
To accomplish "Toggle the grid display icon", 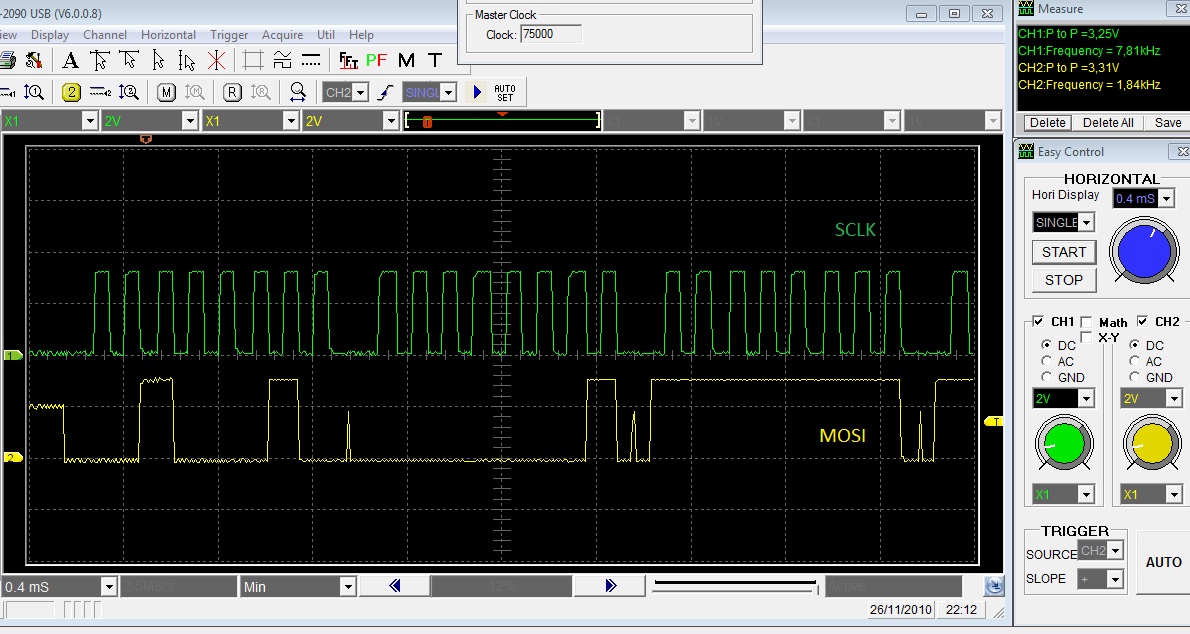I will pyautogui.click(x=253, y=60).
